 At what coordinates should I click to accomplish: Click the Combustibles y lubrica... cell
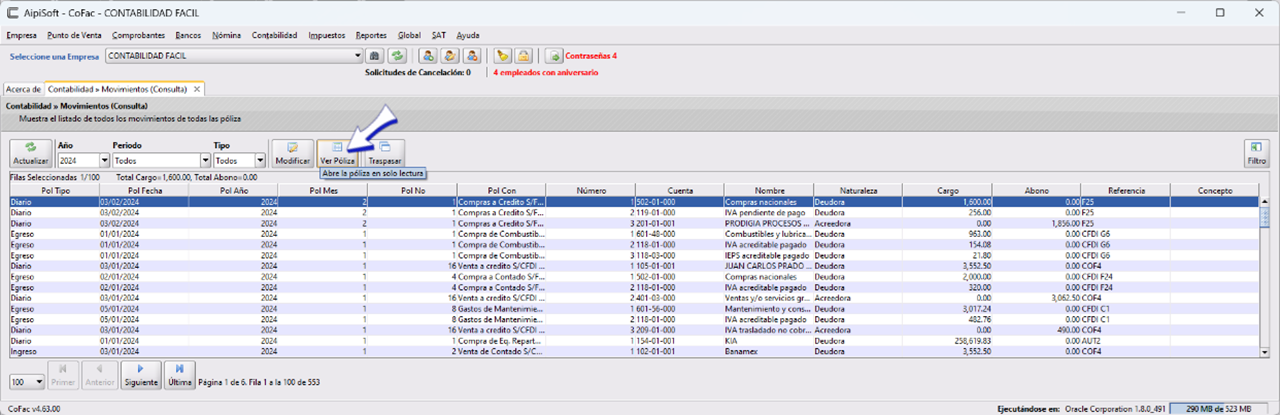(769, 234)
